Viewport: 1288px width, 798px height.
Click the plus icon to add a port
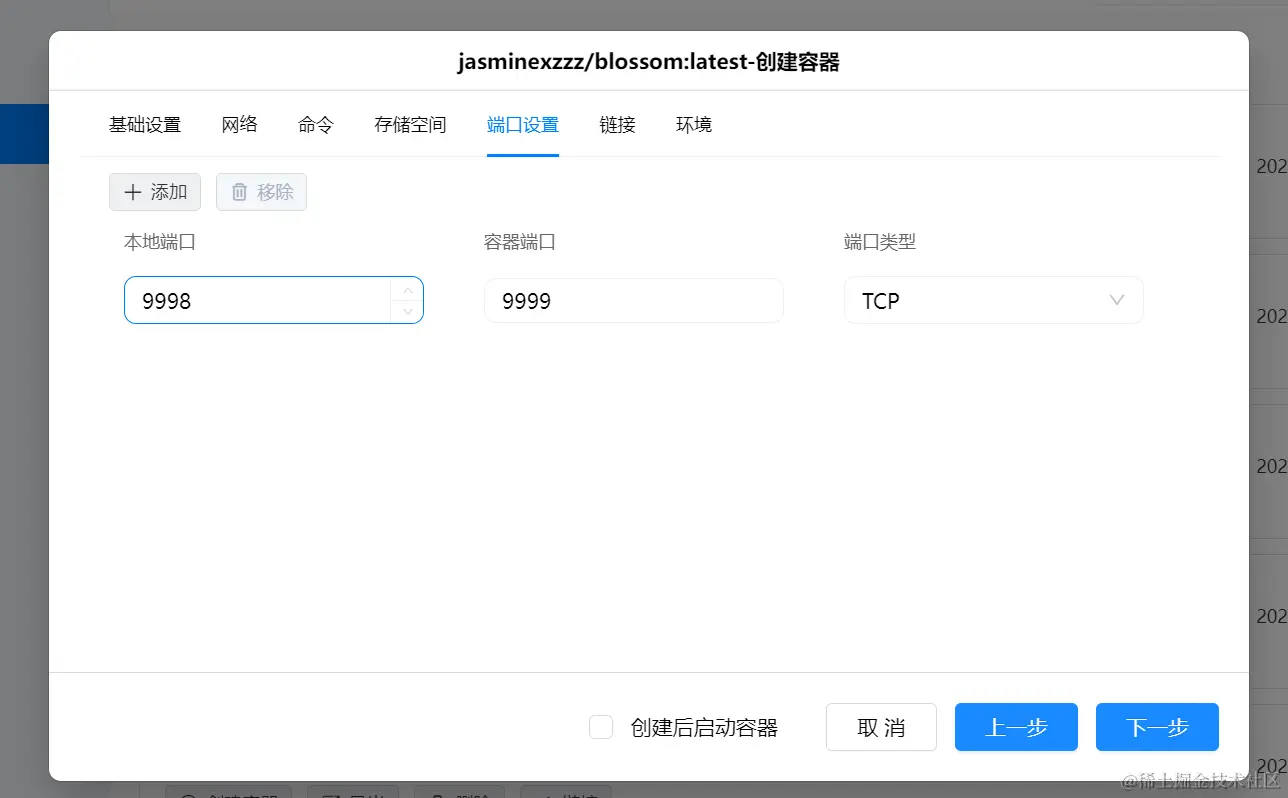click(134, 191)
